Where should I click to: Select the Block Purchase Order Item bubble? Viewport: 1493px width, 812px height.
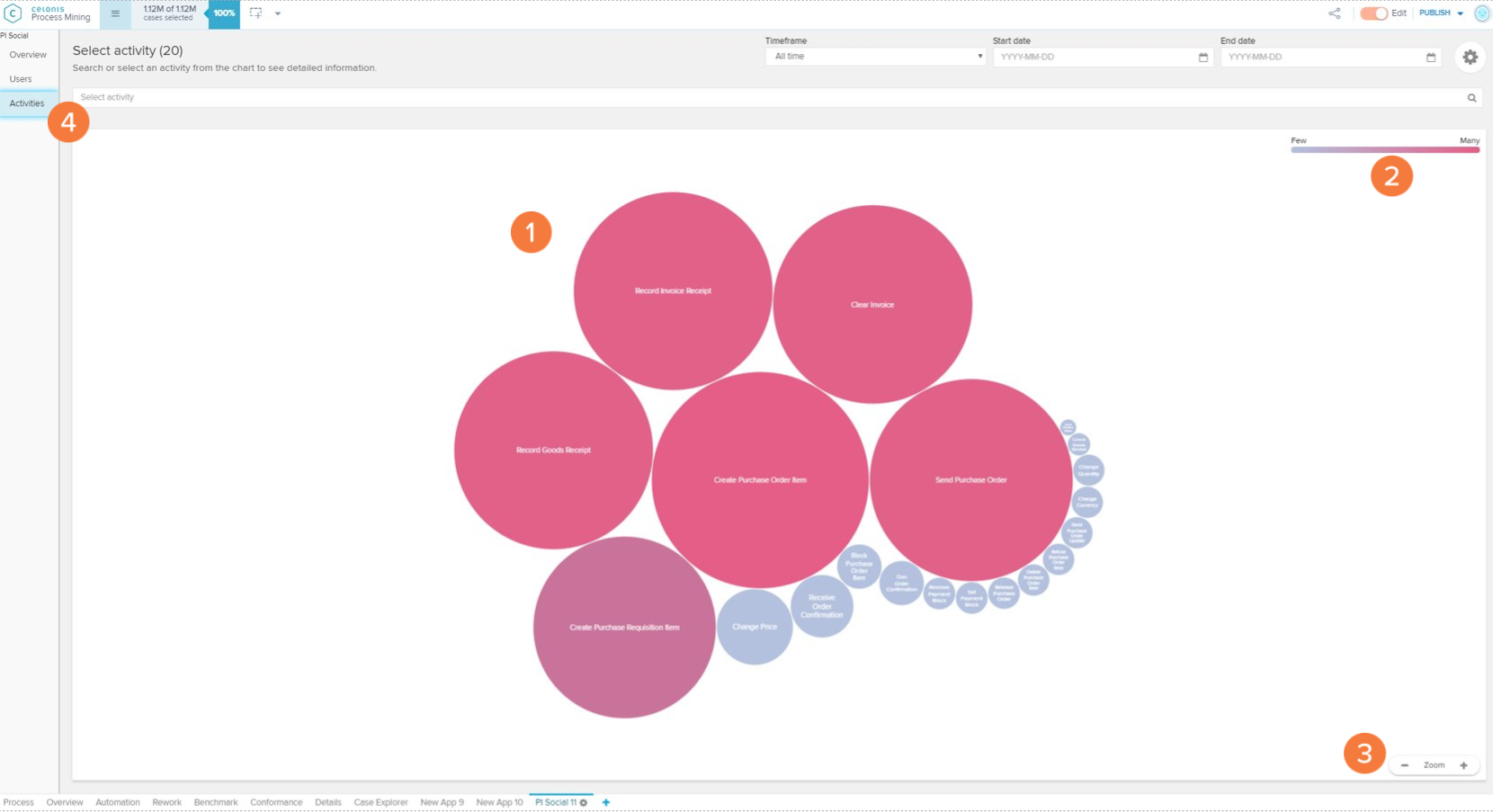tap(859, 567)
